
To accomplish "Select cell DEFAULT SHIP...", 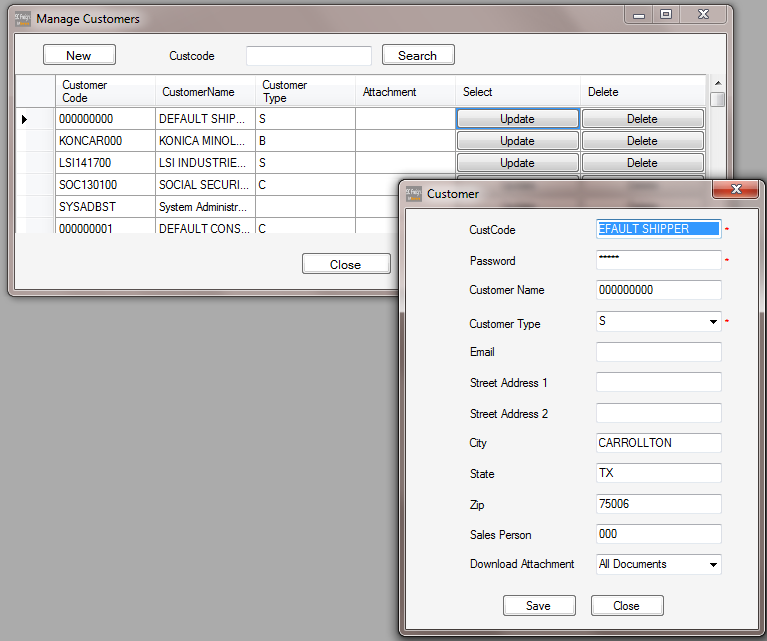I will click(x=205, y=119).
